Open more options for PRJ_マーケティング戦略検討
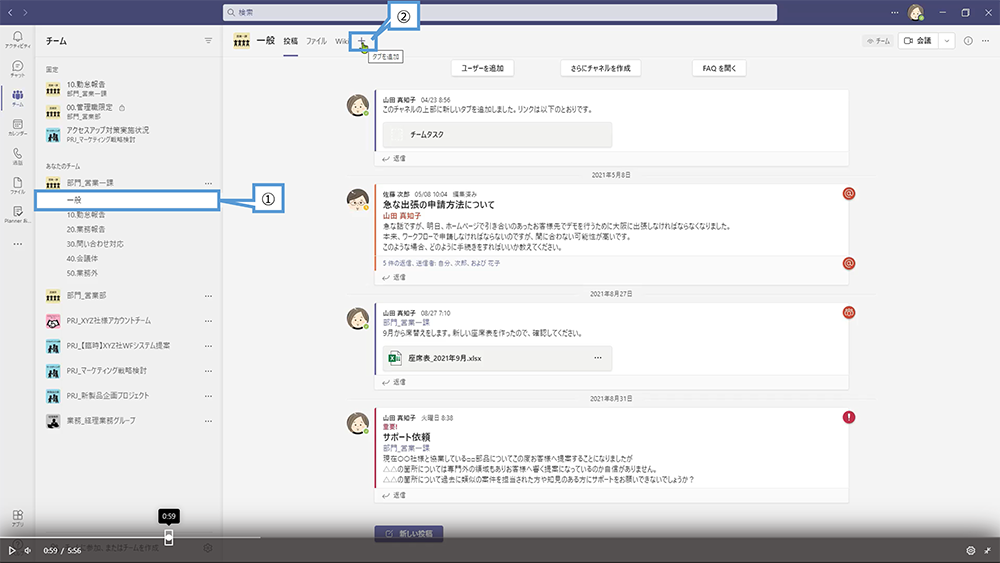 (208, 371)
